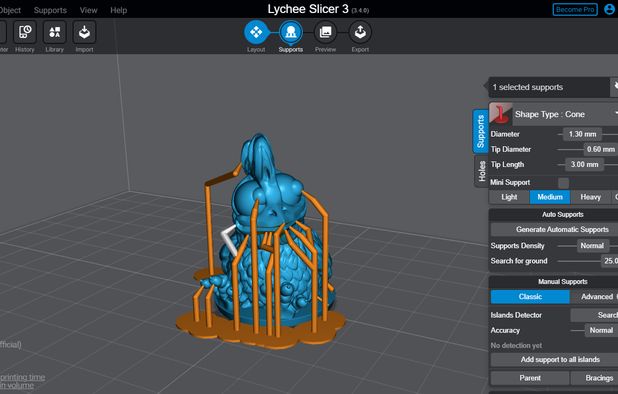The image size is (618, 394).
Task: Click the Diameter 1.30 mm value
Action: pyautogui.click(x=582, y=134)
